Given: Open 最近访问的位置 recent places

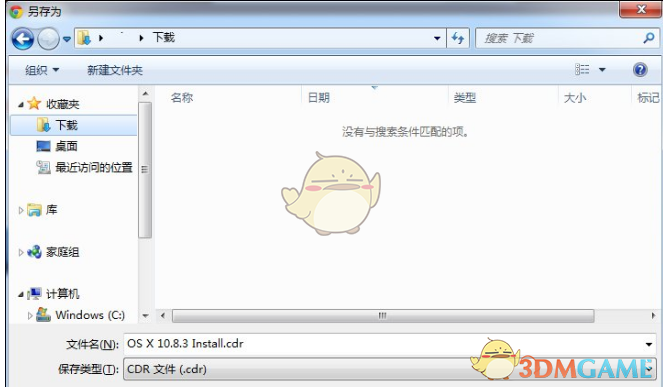Looking at the screenshot, I should click(85, 167).
